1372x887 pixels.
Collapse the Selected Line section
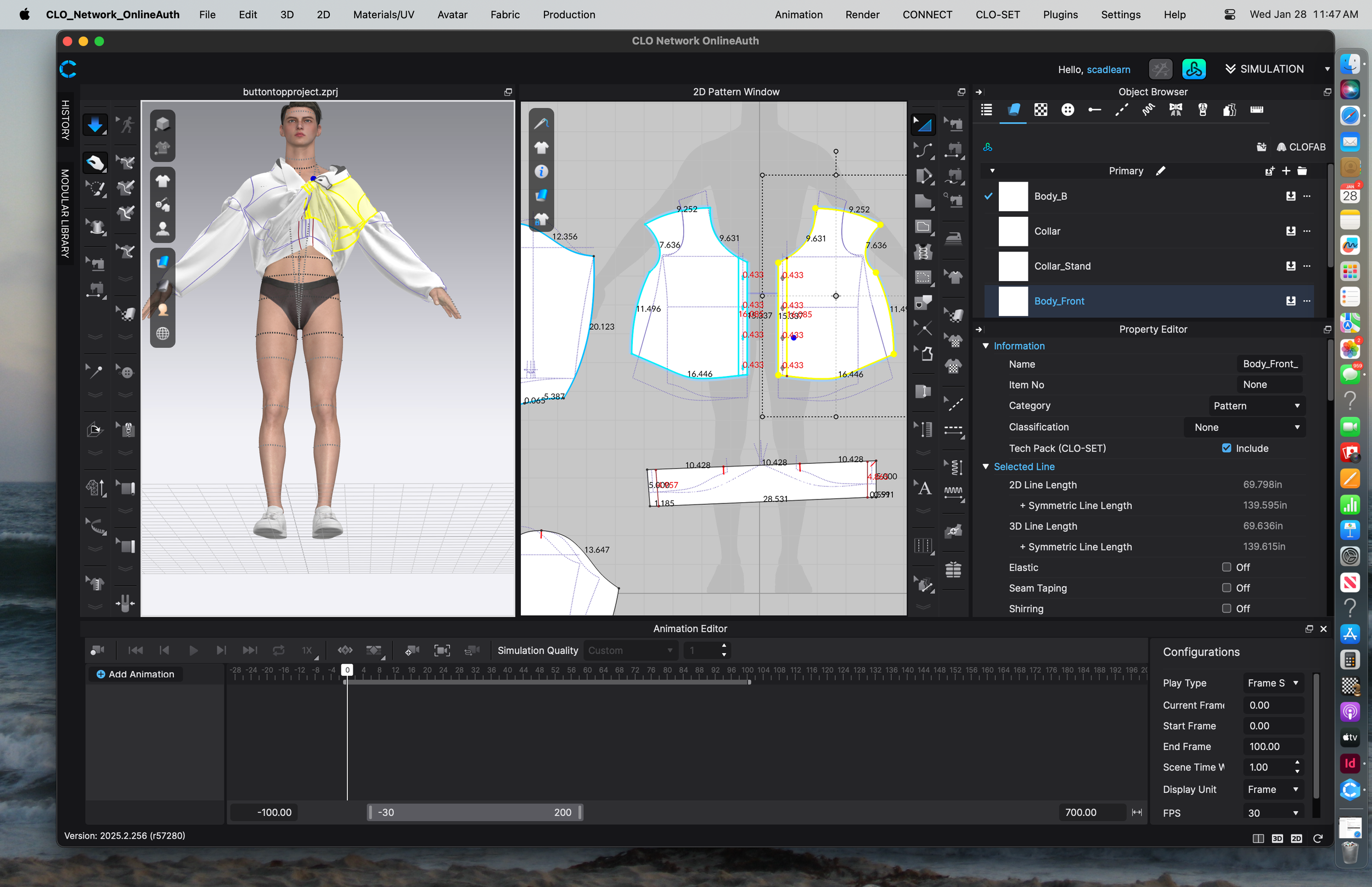coord(986,467)
